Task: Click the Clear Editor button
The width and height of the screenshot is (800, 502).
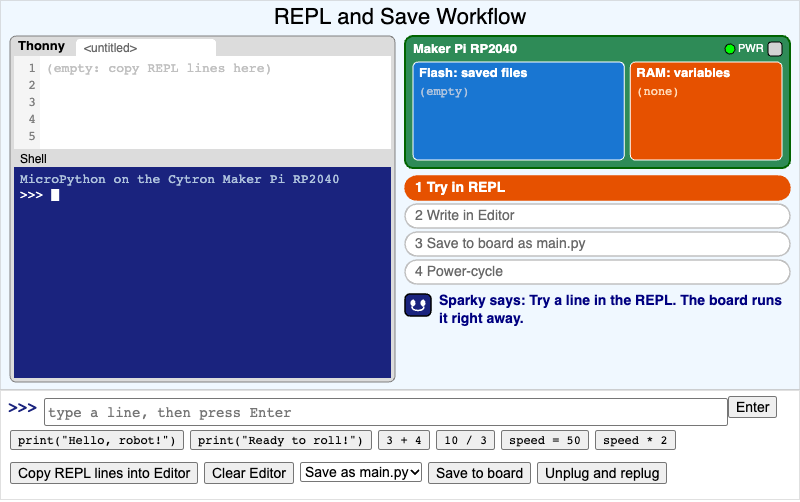Action: tap(249, 473)
